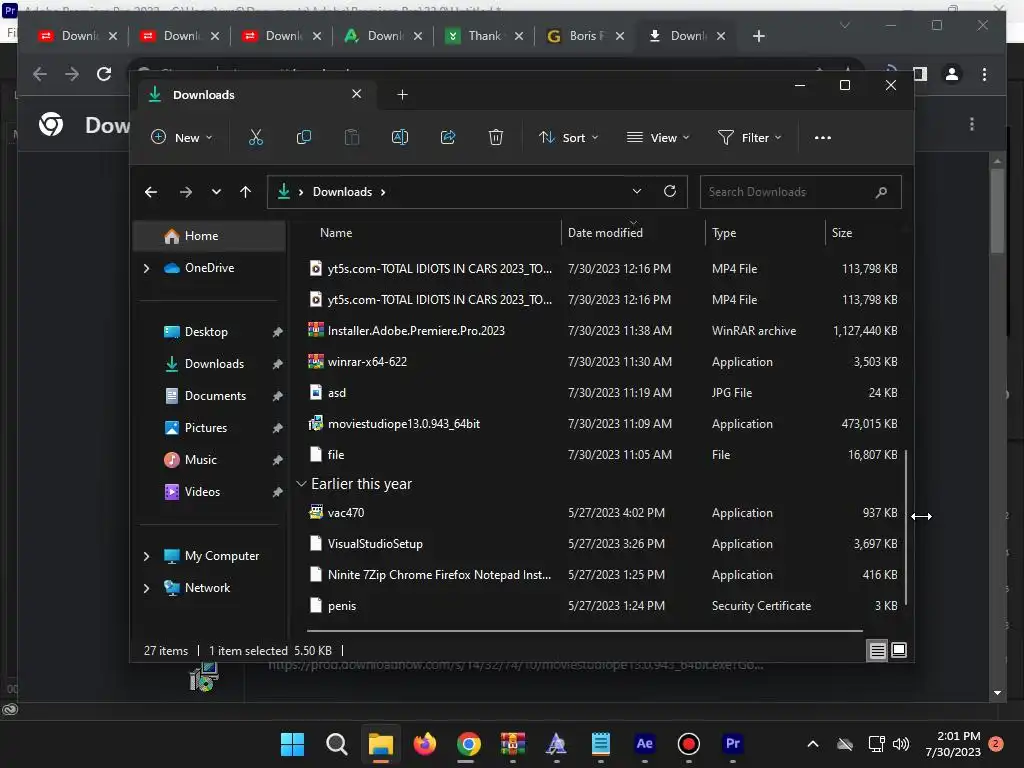Go up one folder with the up arrow
1024x768 pixels.
(246, 192)
